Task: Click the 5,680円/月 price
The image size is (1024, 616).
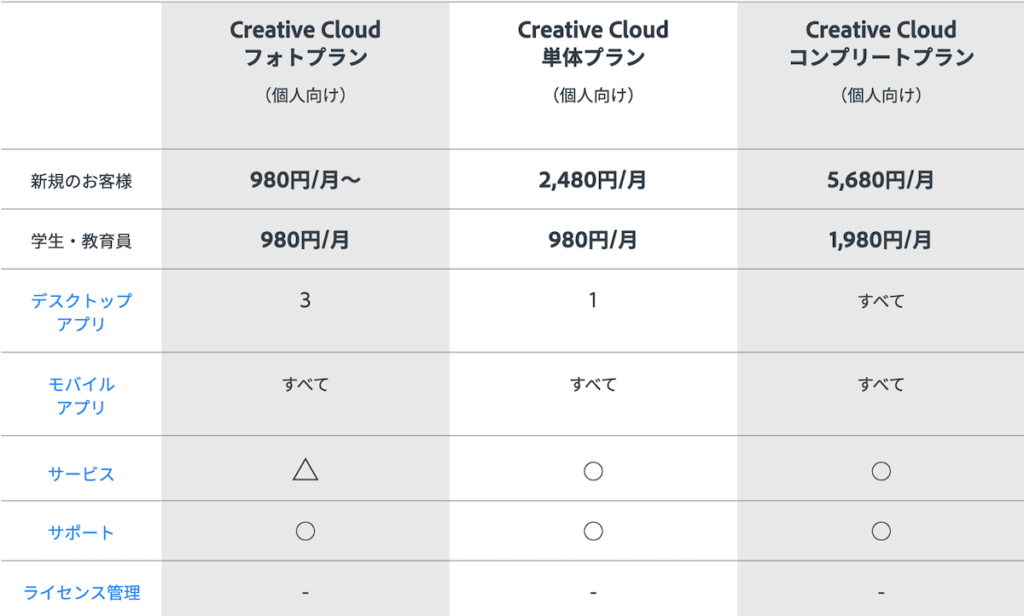Action: [881, 181]
